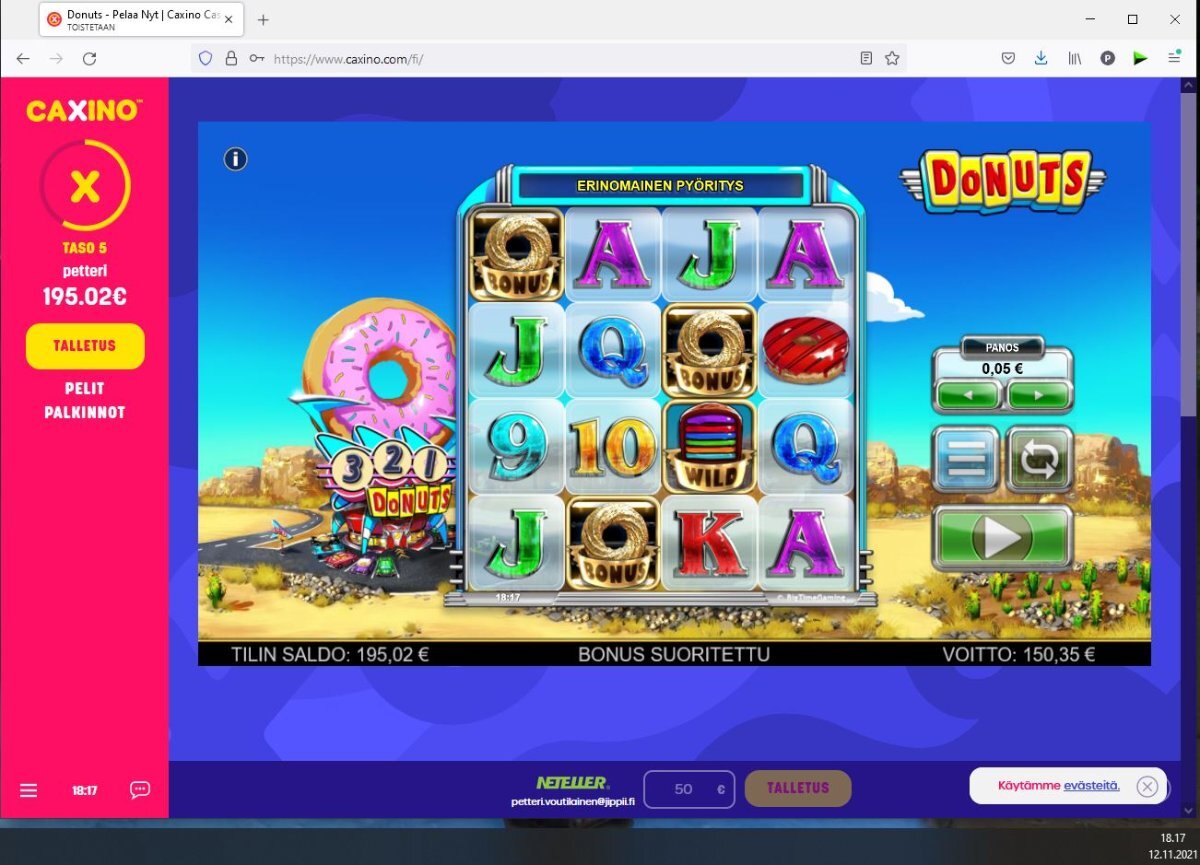Click the Caxino logo
Screen dimensions: 1200x865
[x=85, y=109]
